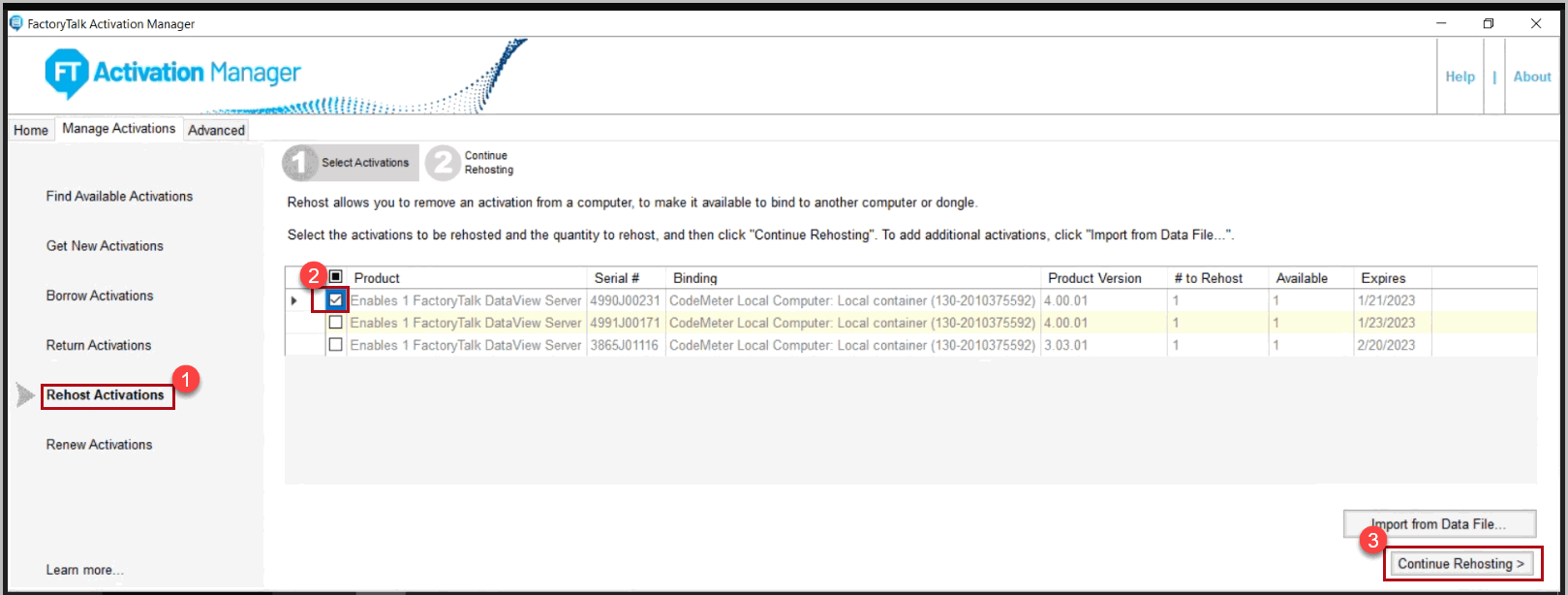1568x595 pixels.
Task: Sort by the Expires column header
Action: click(x=1392, y=278)
